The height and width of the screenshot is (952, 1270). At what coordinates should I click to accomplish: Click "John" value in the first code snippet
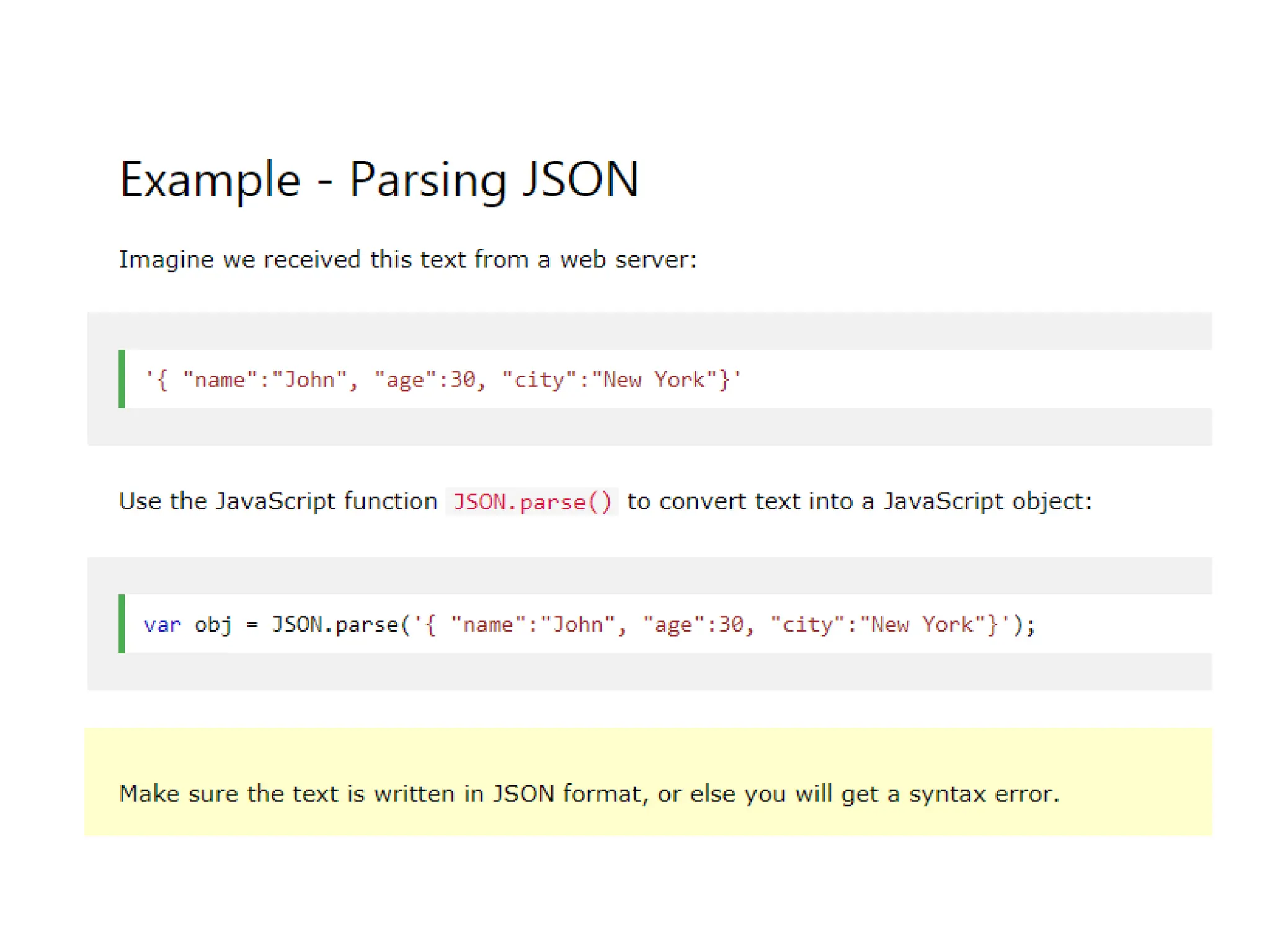coord(309,379)
